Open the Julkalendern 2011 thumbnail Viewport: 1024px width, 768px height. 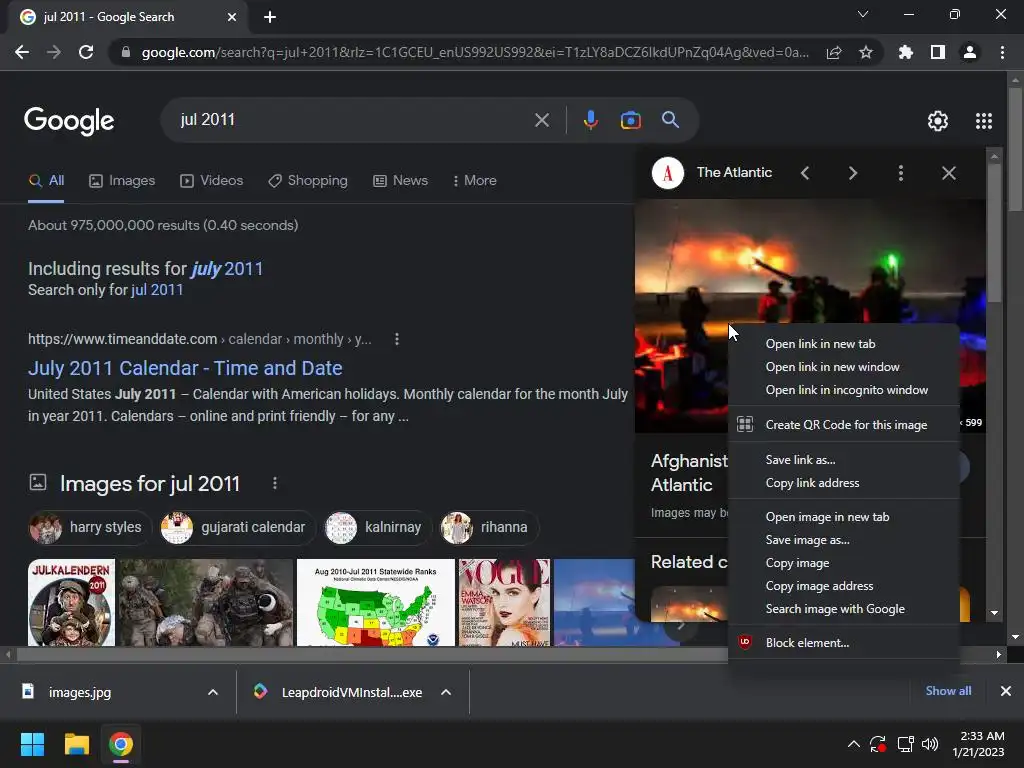click(x=71, y=602)
